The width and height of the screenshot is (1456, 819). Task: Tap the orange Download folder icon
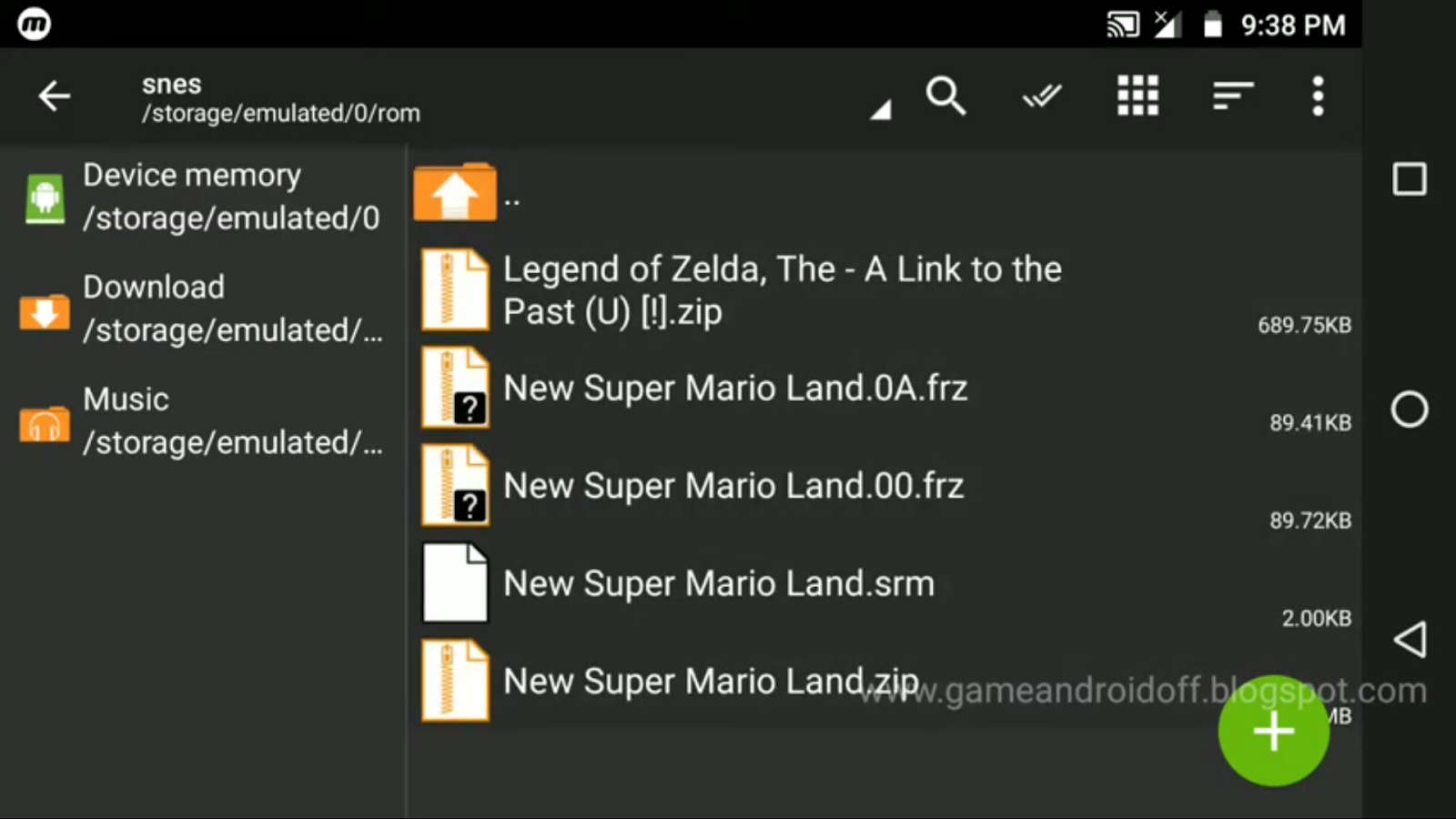tap(45, 311)
